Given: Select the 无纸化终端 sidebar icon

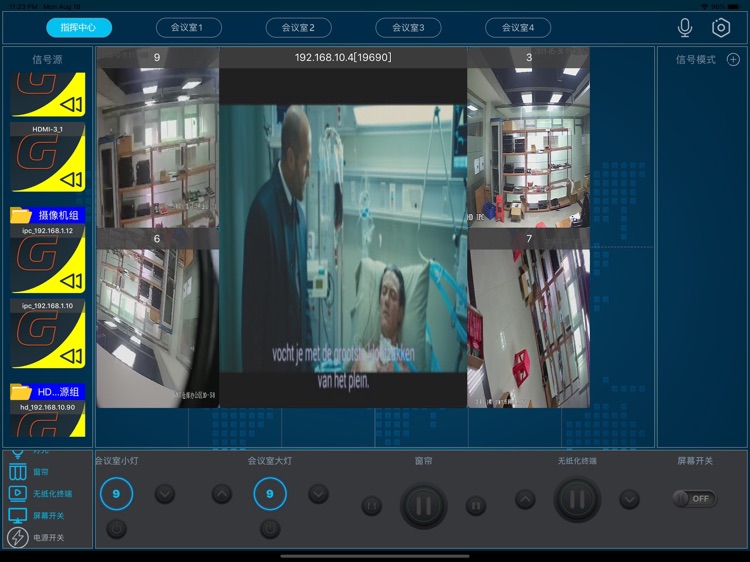Looking at the screenshot, I should [18, 493].
